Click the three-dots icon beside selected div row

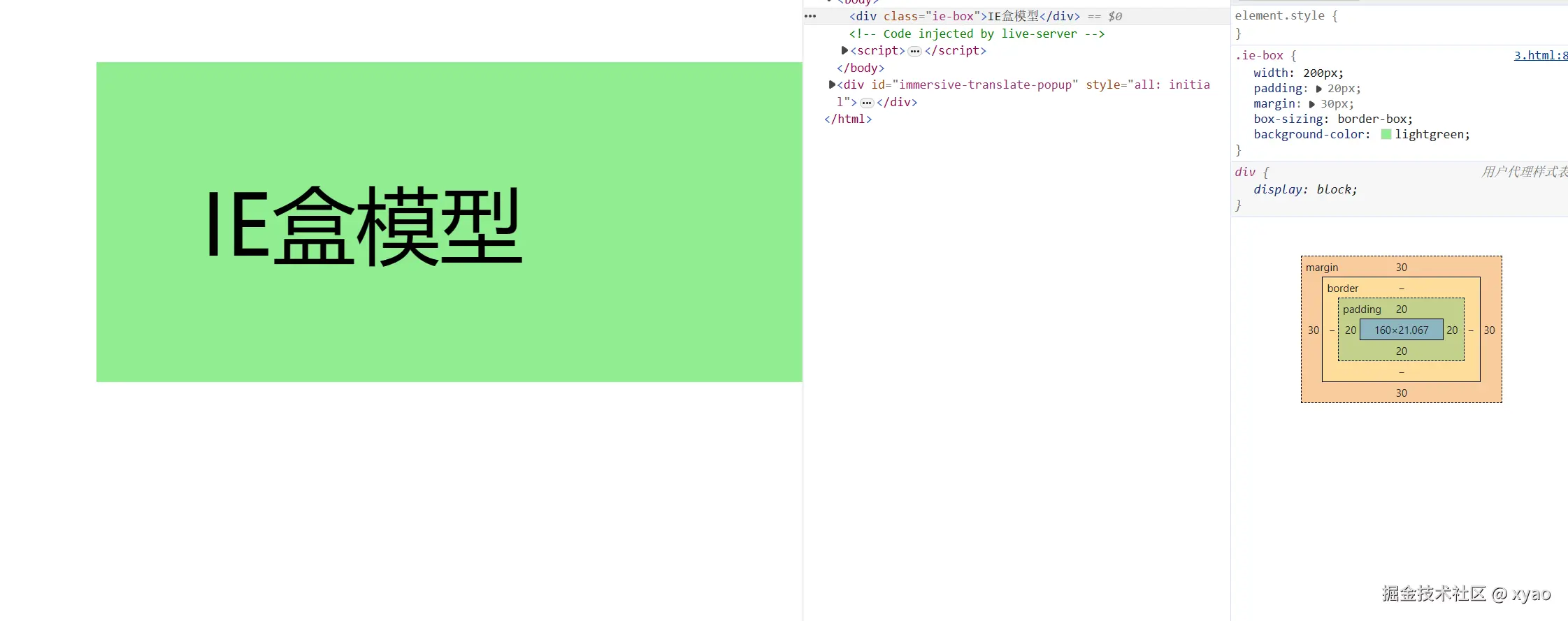point(810,16)
